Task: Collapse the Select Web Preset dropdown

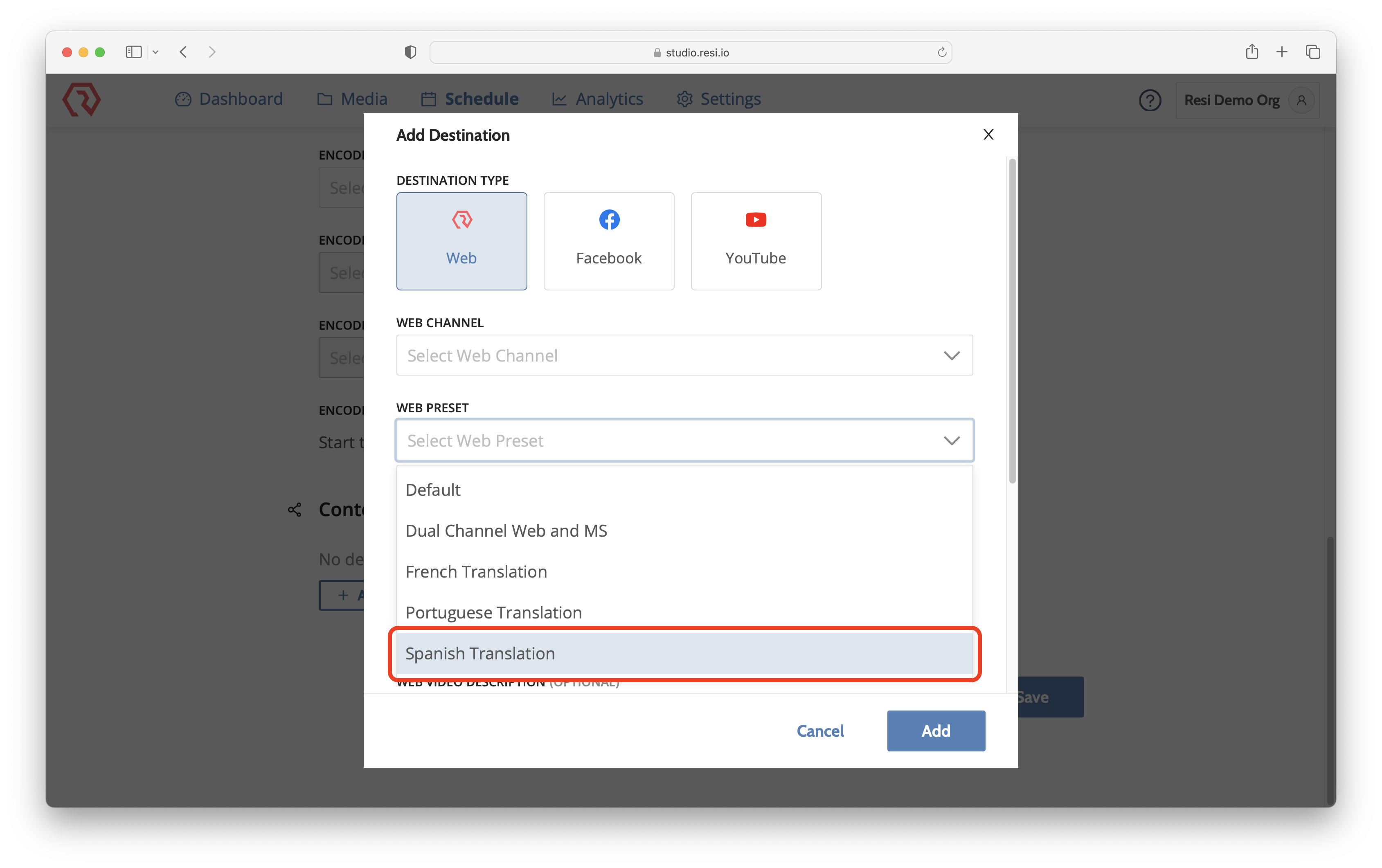Action: coord(951,441)
